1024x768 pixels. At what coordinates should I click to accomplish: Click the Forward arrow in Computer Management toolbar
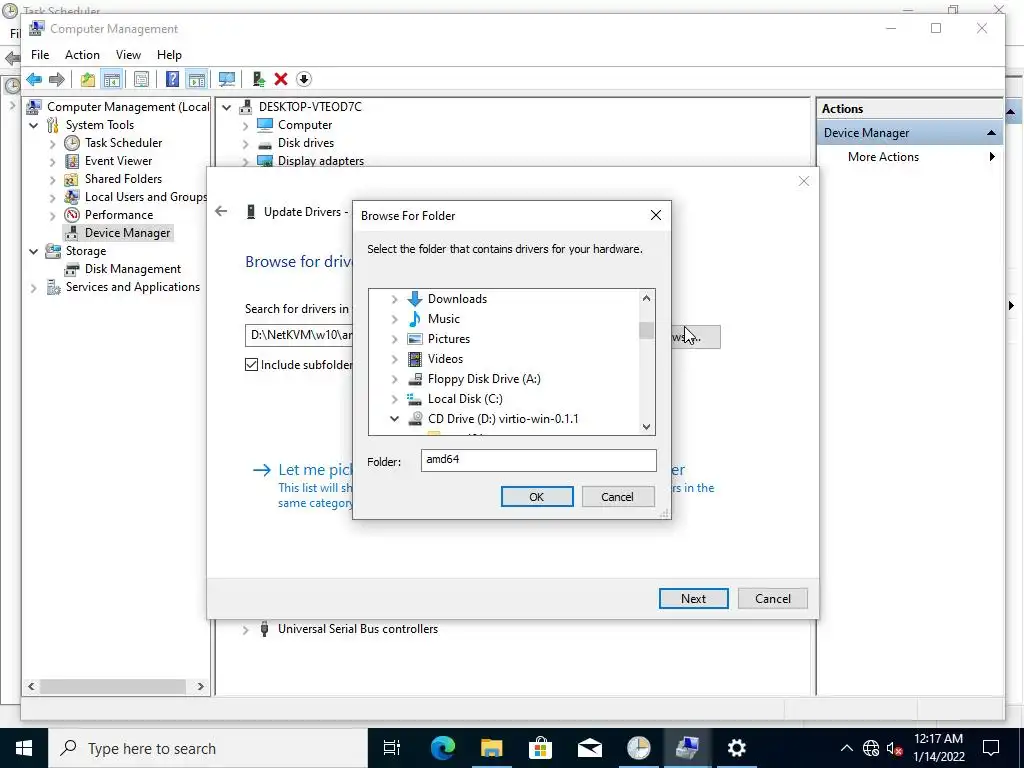coord(57,80)
